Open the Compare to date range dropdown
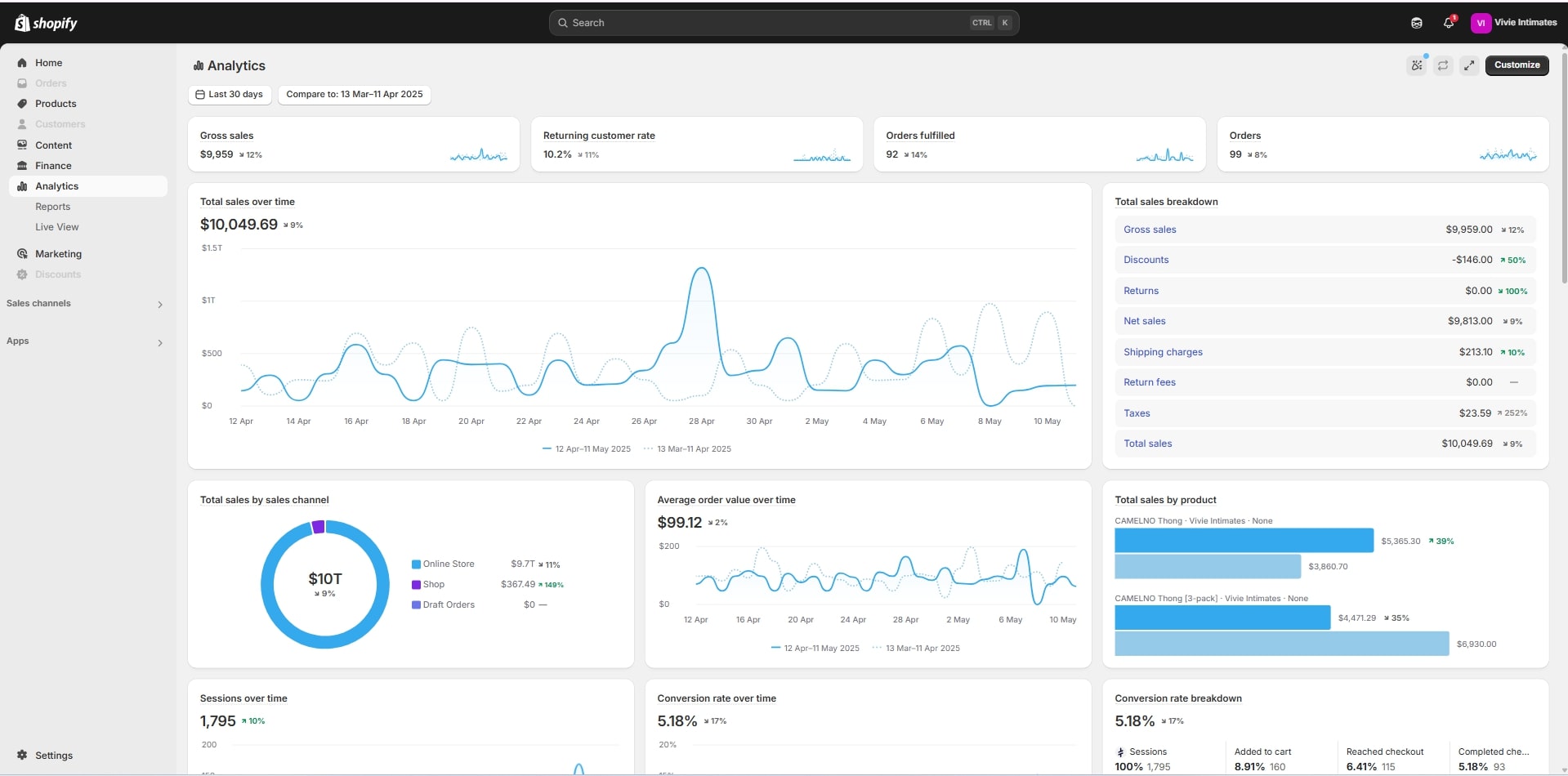Viewport: 1568px width, 776px height. [x=354, y=95]
